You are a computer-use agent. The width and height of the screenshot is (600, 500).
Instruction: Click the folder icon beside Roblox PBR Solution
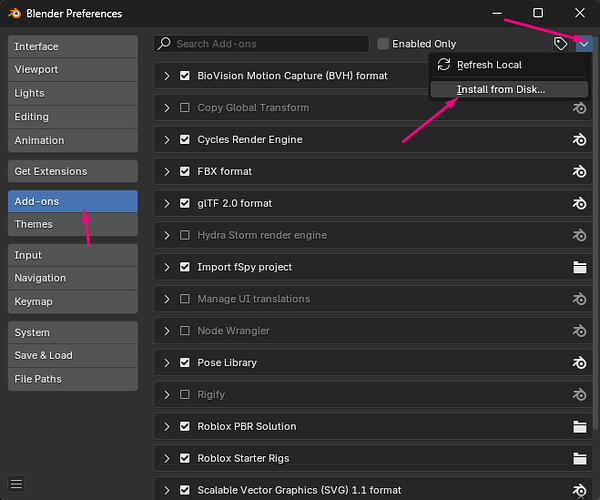(x=579, y=427)
